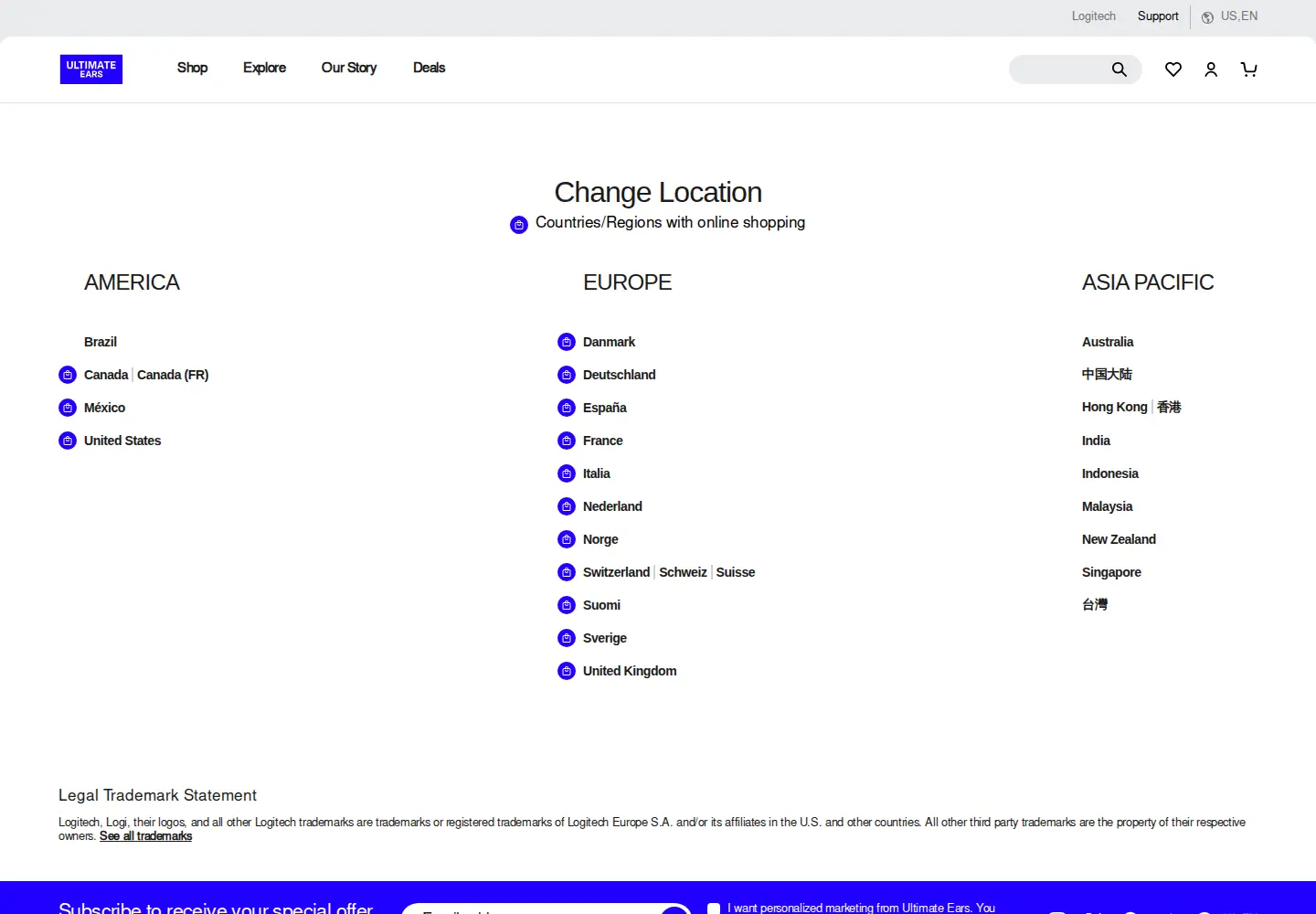Click shopping bag icon next to México
This screenshot has width=1316, height=914.
point(68,408)
